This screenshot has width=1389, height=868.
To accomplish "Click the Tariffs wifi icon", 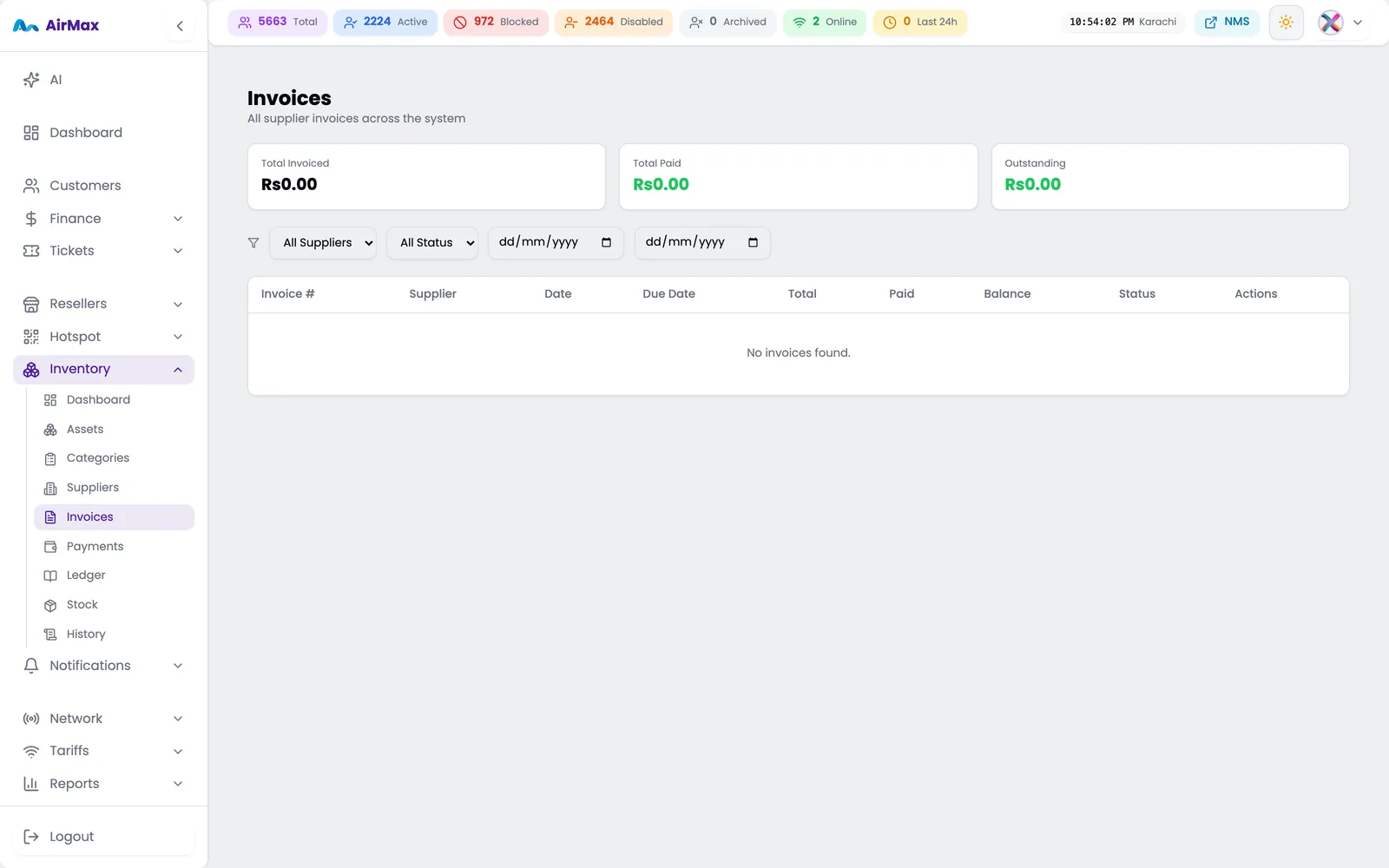I will point(31,751).
